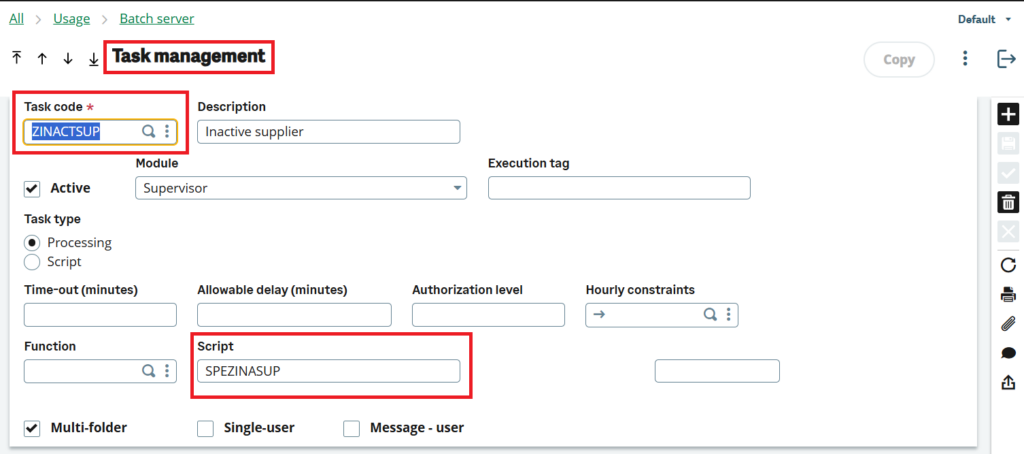The width and height of the screenshot is (1024, 454).
Task: Select the Script task type
Action: tap(31, 262)
